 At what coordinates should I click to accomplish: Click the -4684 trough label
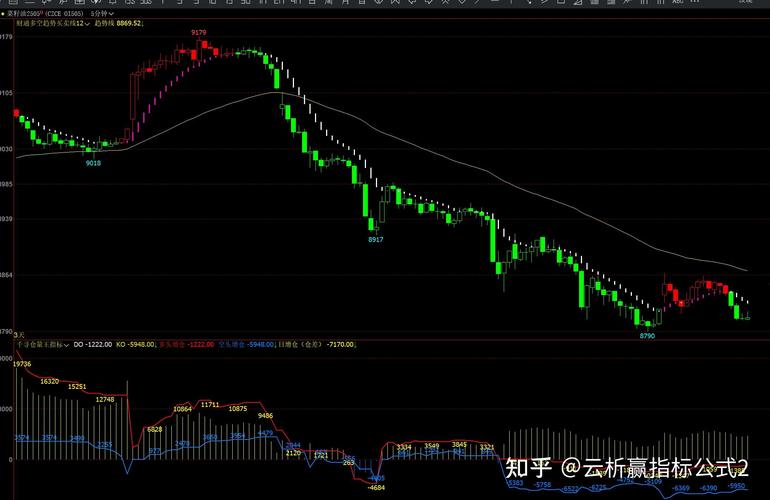[376, 487]
